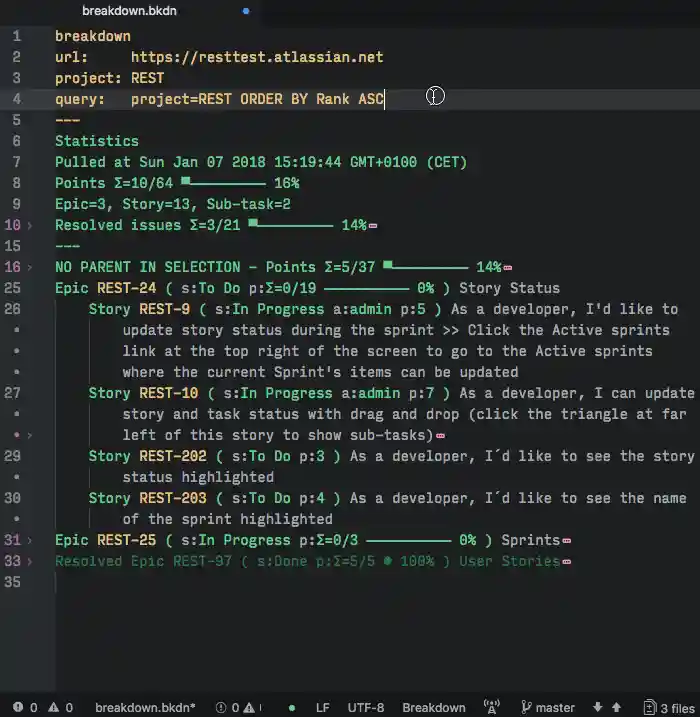Open the Teletype broadcast antenna icon
700x717 pixels.
492,707
